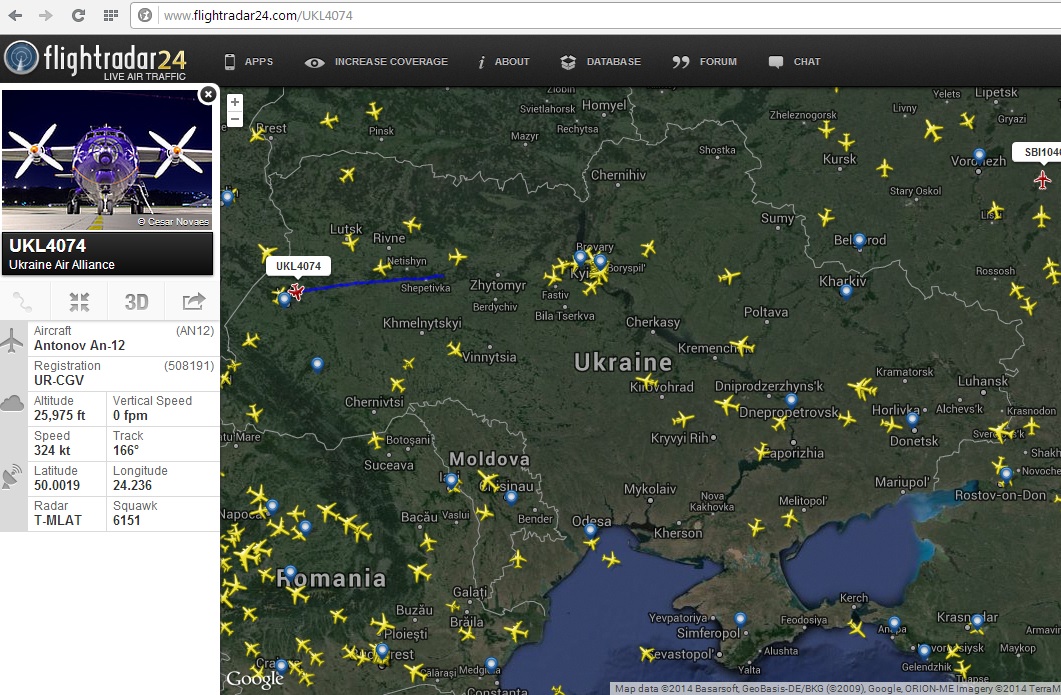This screenshot has height=695, width=1061.
Task: Click the browser forward arrow
Action: [45, 15]
